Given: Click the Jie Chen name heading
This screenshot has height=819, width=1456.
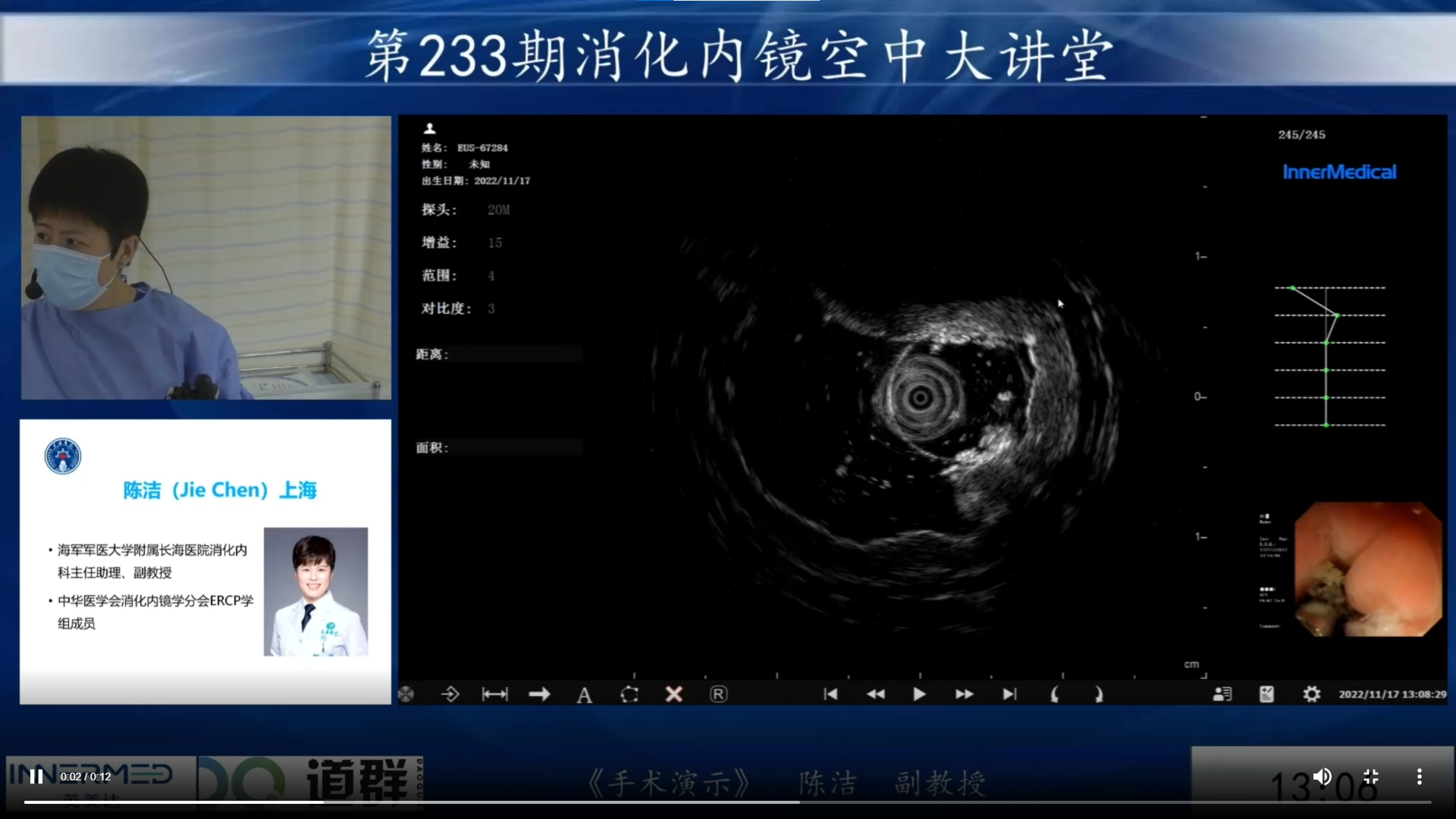Looking at the screenshot, I should (220, 490).
